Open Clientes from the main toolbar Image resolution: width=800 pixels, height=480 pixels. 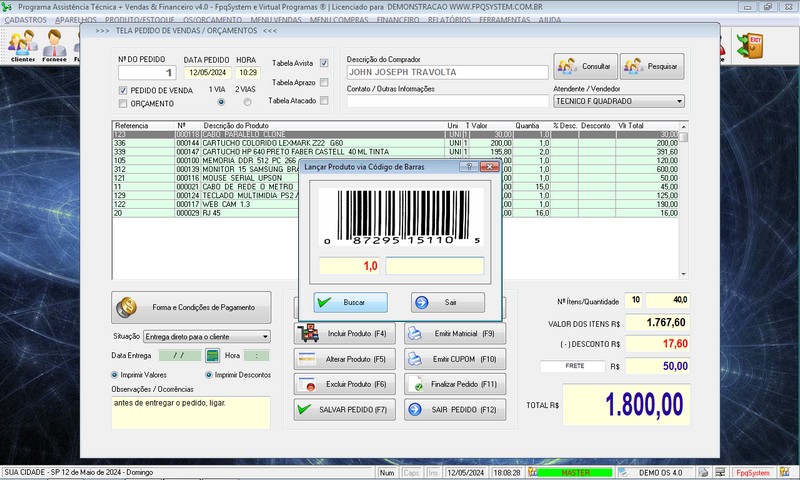click(23, 45)
